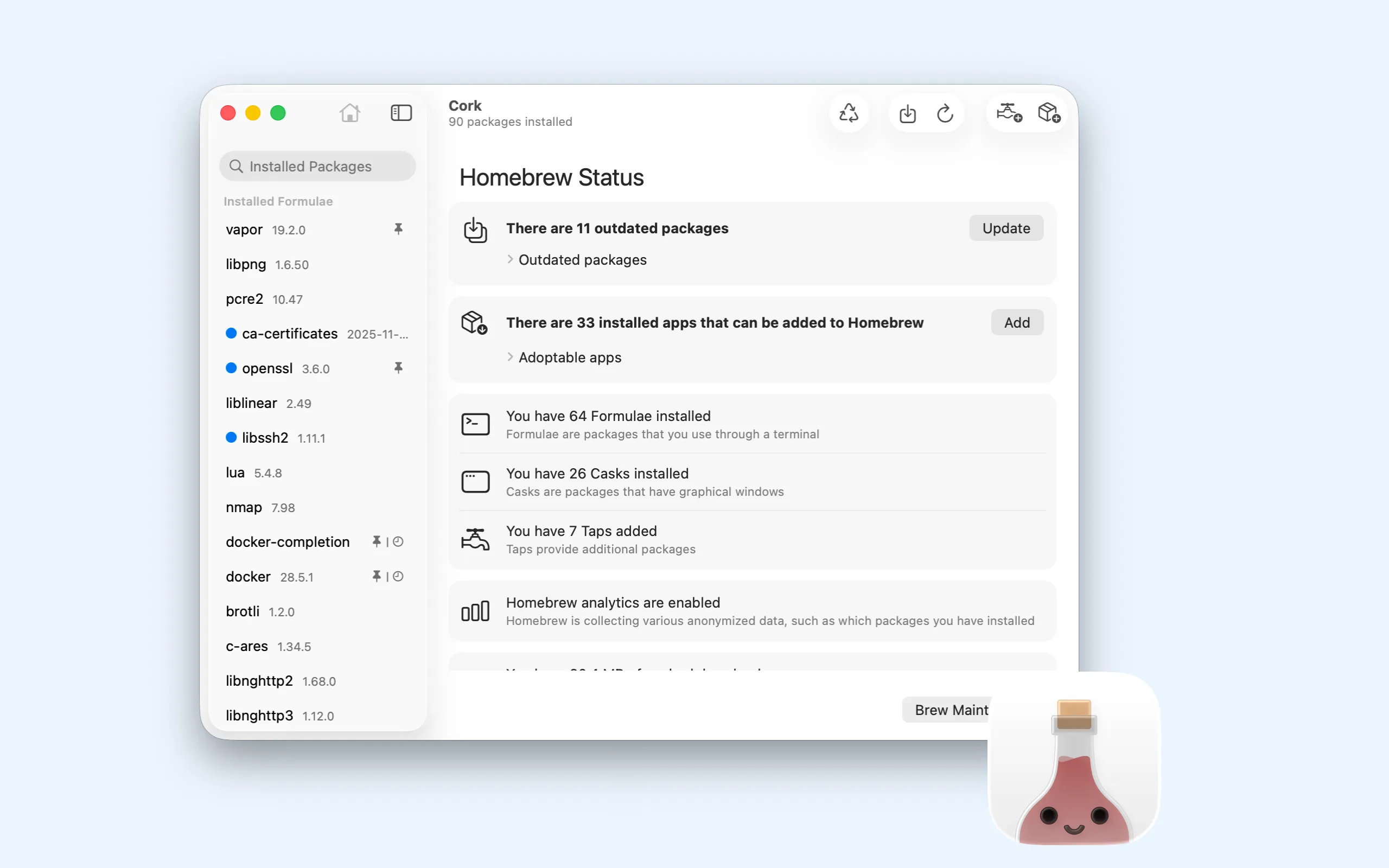Select the libnghttp3 formula
This screenshot has width=1389, height=868.
click(x=317, y=716)
